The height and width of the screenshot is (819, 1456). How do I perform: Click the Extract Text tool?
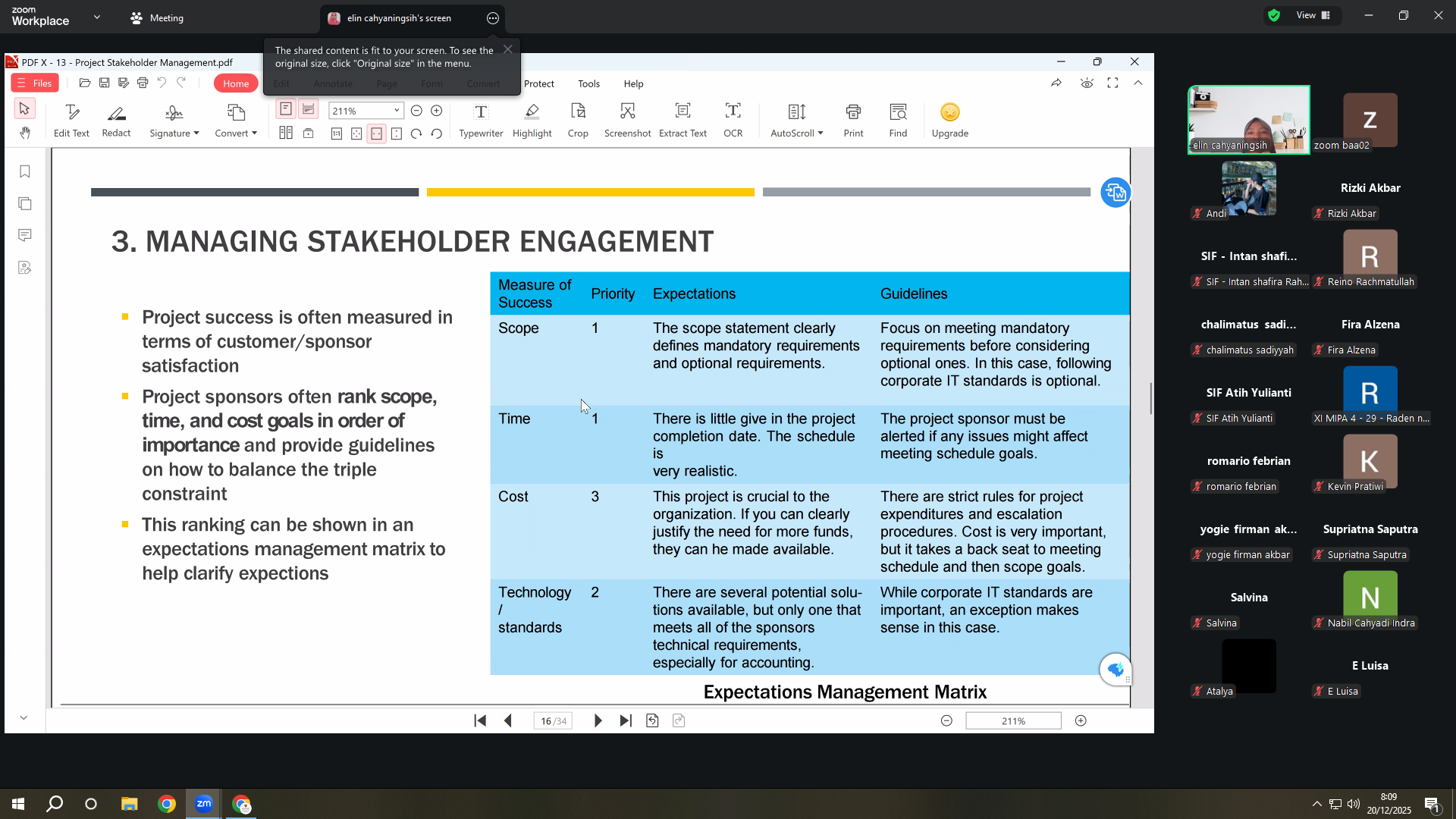(682, 121)
